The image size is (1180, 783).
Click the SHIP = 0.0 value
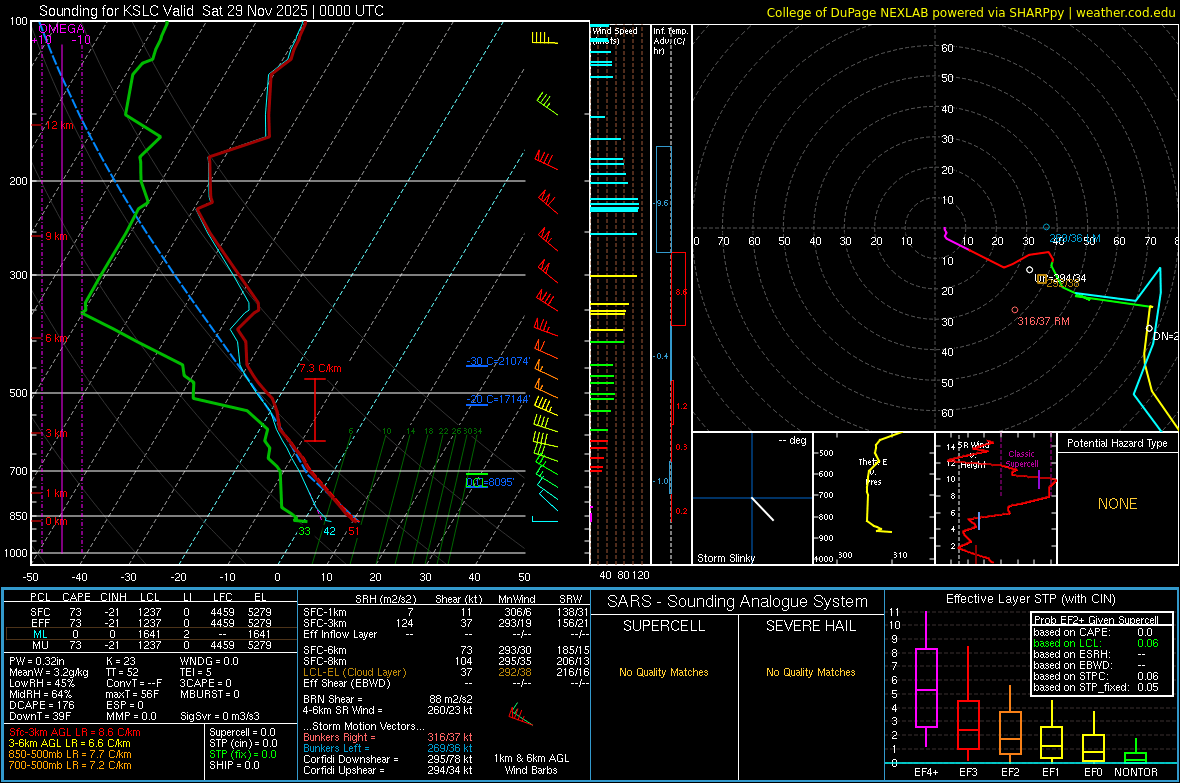234,765
